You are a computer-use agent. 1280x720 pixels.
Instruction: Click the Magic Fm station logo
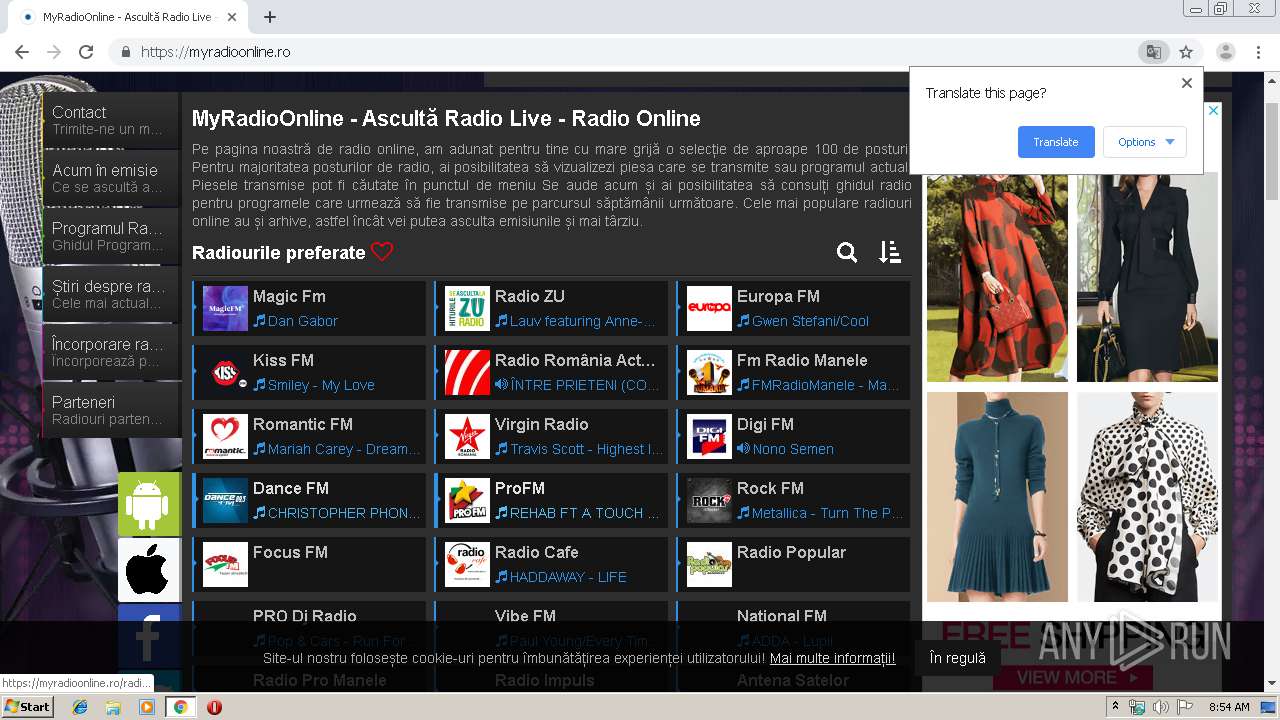225,308
